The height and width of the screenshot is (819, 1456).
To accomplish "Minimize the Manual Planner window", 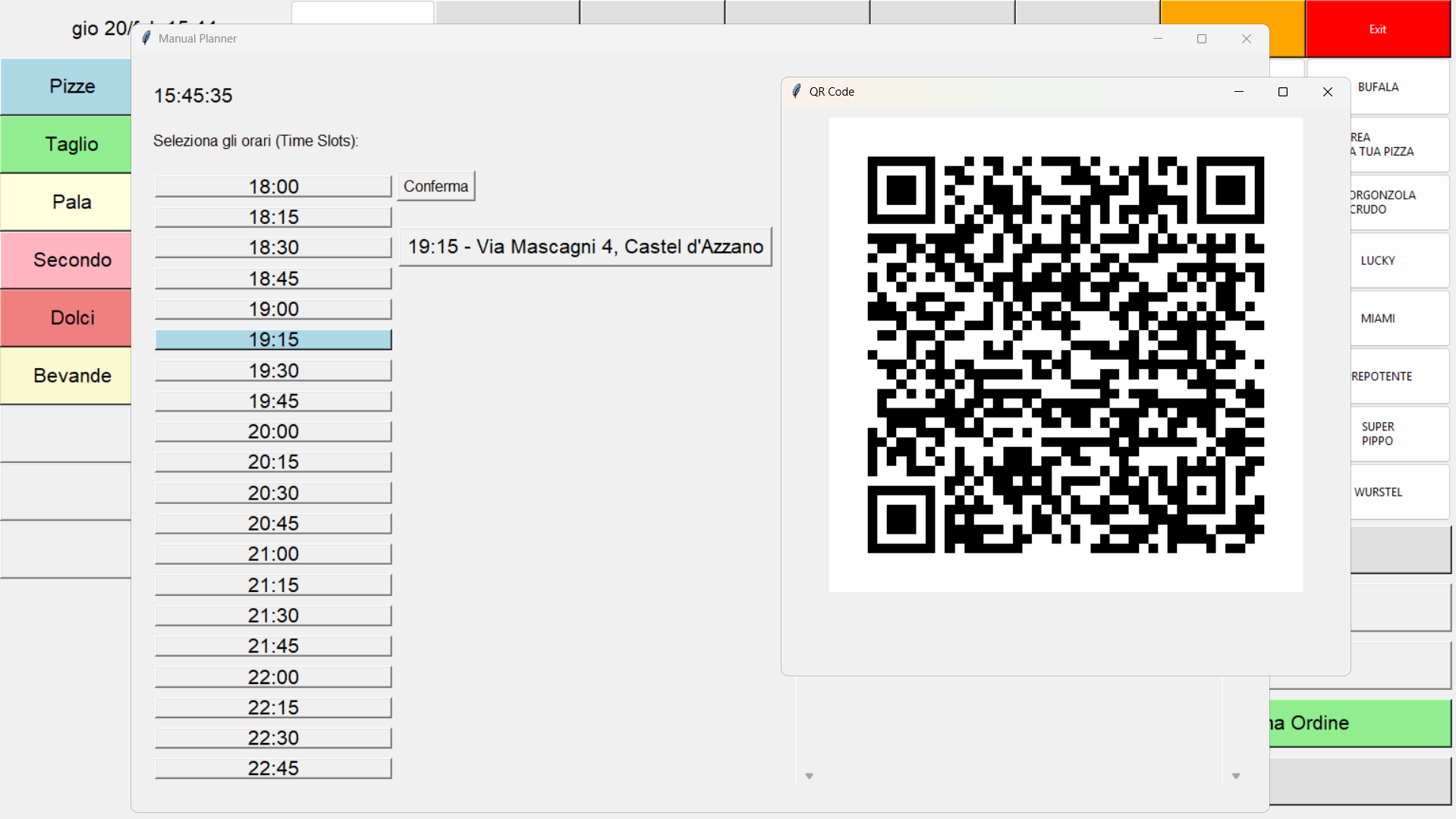I will pyautogui.click(x=1158, y=39).
